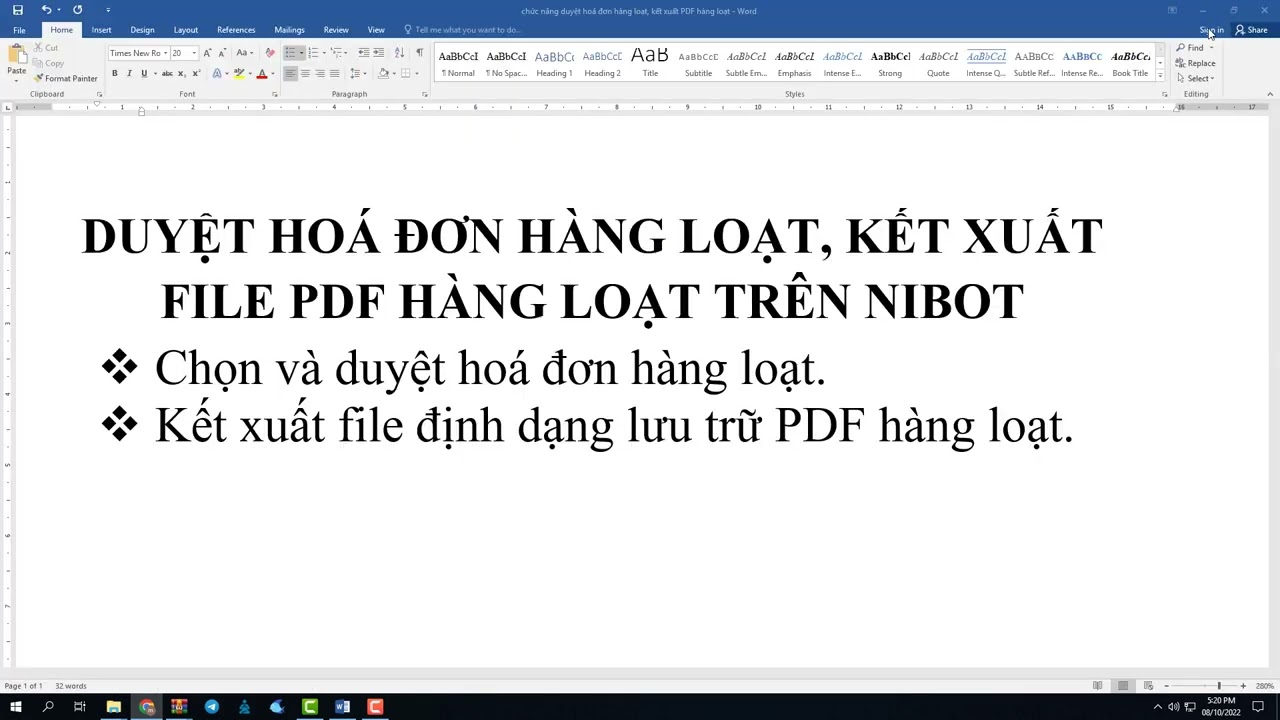Image resolution: width=1280 pixels, height=720 pixels.
Task: Toggle underline formatting
Action: tap(144, 73)
